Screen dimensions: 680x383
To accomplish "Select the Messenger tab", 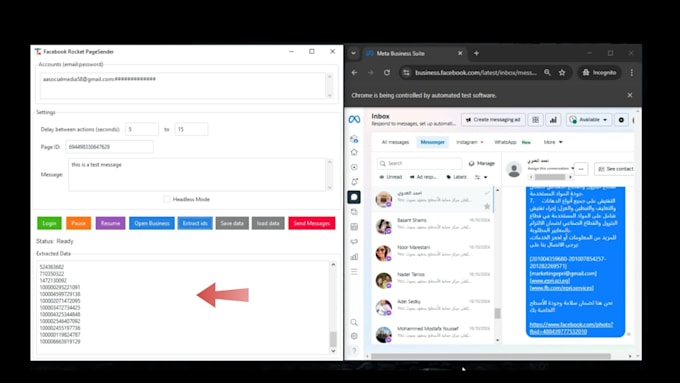I will click(x=432, y=142).
